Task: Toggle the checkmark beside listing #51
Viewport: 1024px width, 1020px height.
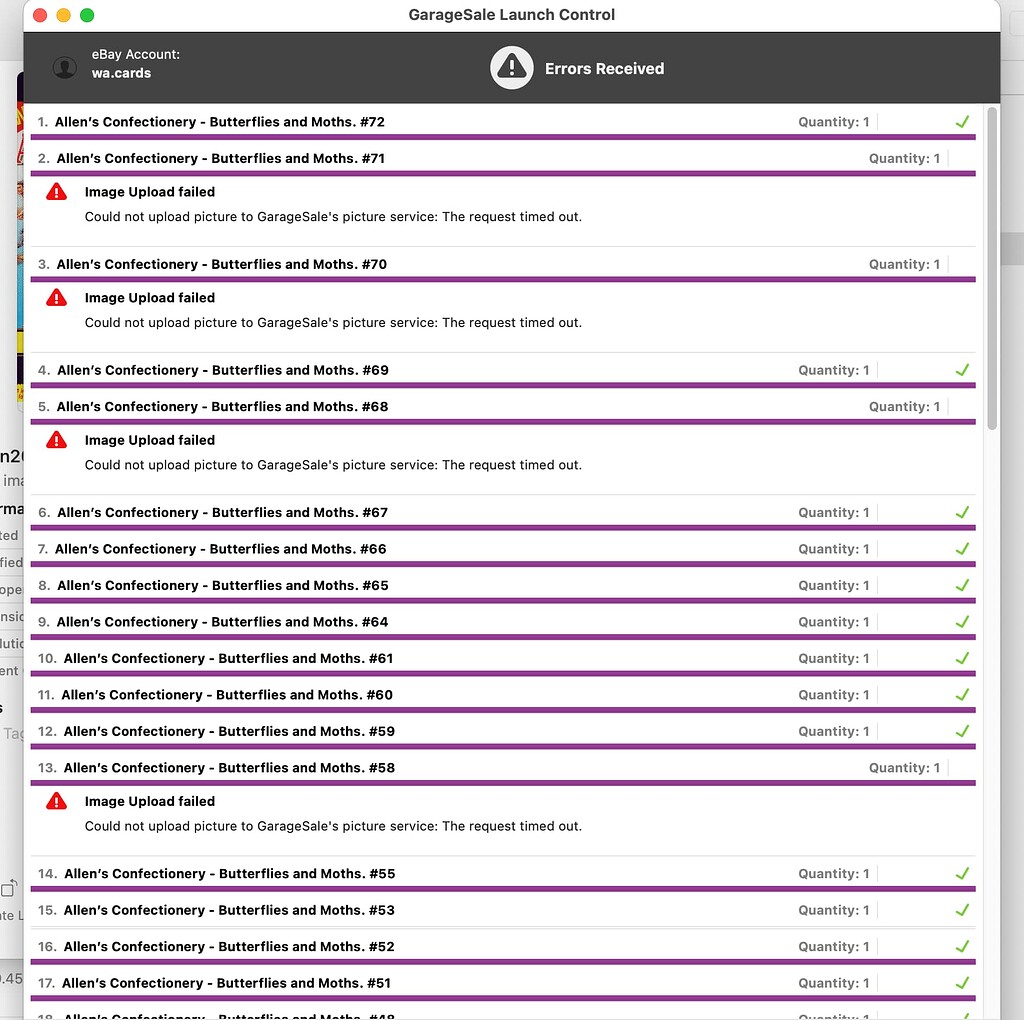Action: [962, 982]
